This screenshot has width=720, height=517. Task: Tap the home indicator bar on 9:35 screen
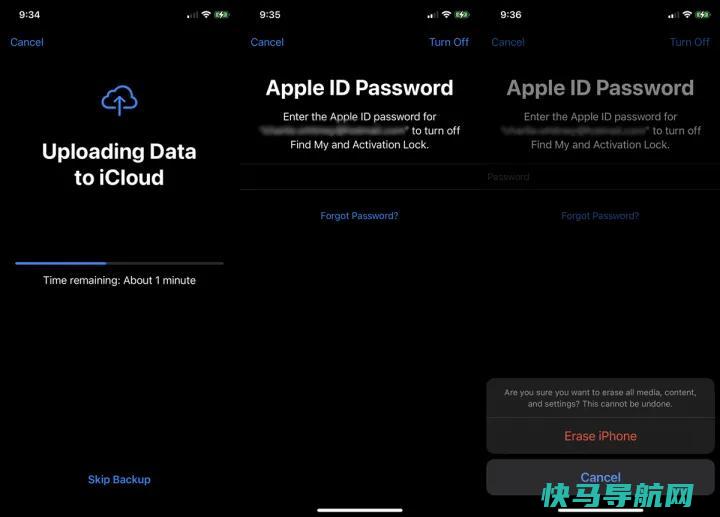360,510
